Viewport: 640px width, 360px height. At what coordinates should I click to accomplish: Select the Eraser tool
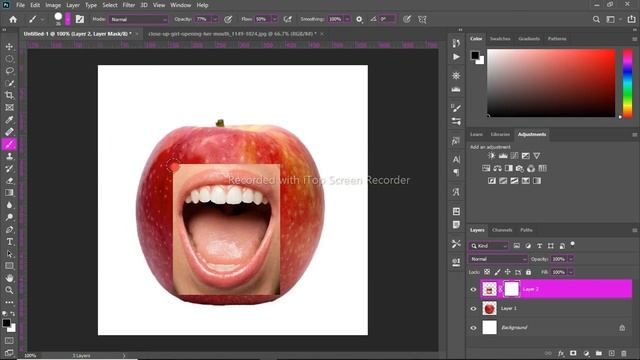tap(9, 180)
